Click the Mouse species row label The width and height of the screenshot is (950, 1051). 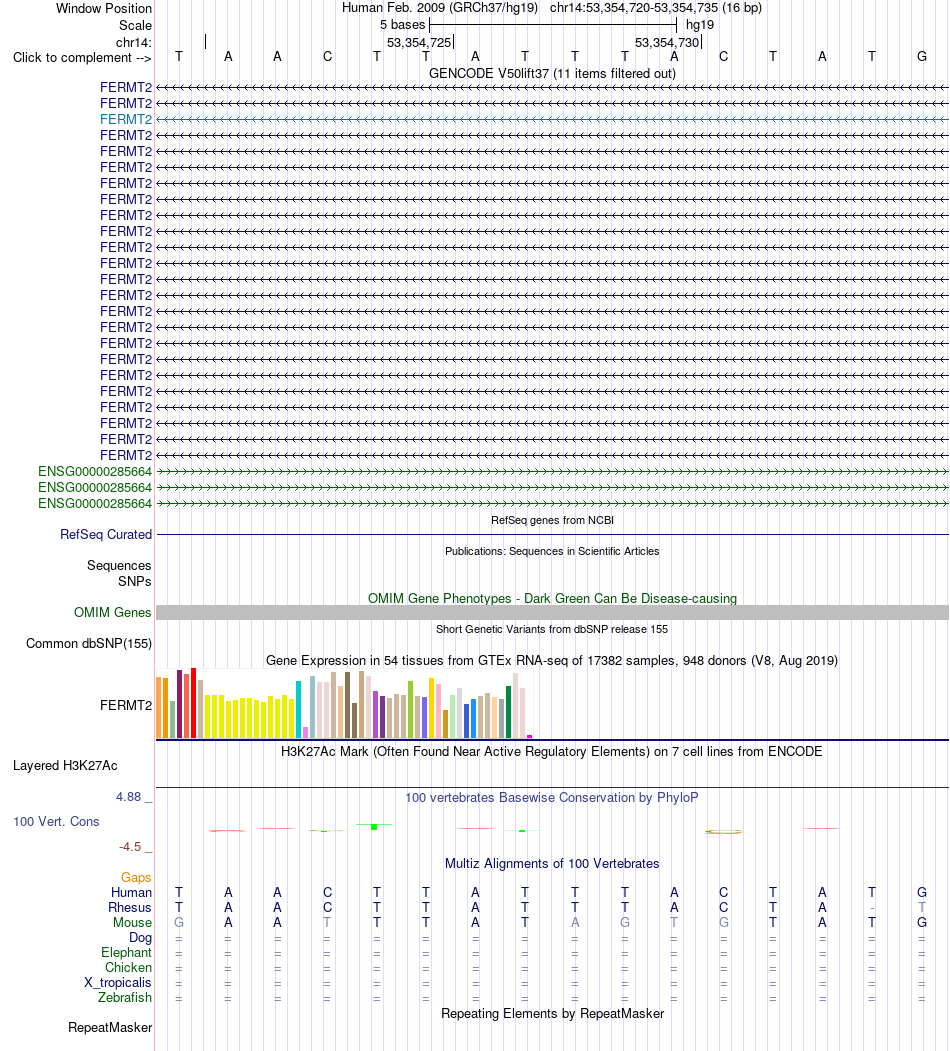(132, 922)
